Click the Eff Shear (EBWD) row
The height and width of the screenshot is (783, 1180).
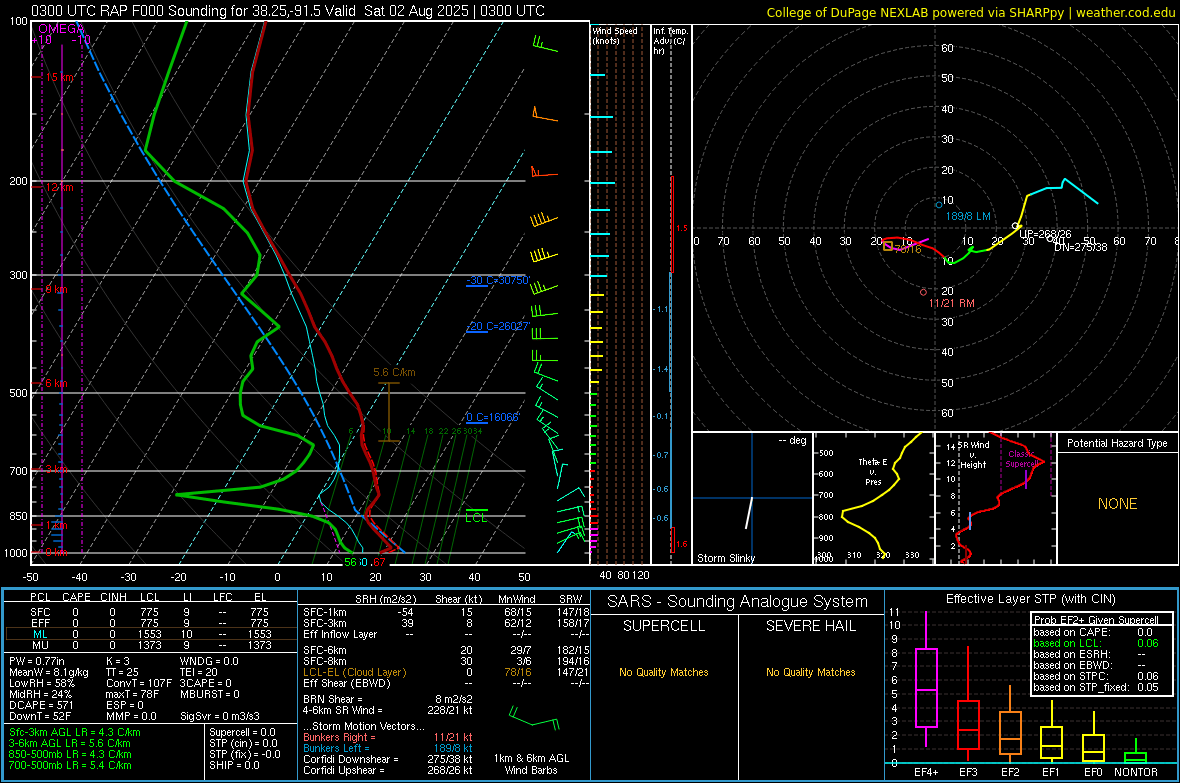[x=446, y=683]
